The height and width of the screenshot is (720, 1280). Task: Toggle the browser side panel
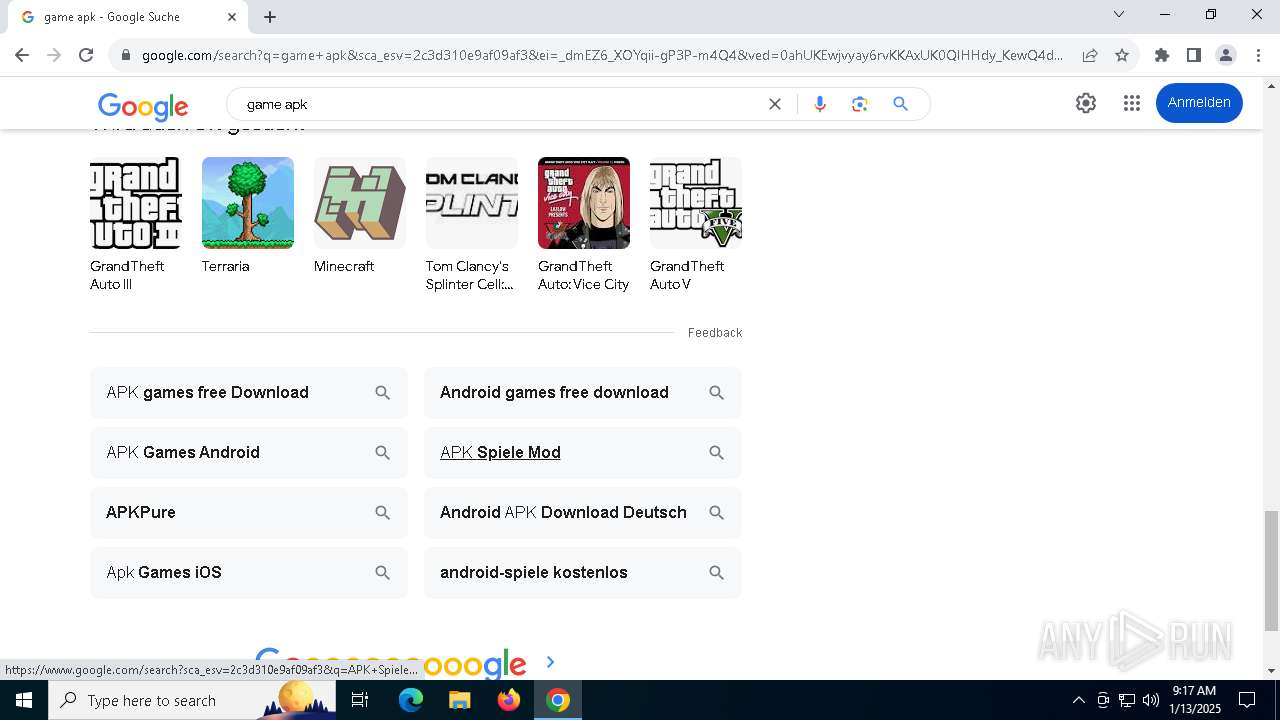1194,55
